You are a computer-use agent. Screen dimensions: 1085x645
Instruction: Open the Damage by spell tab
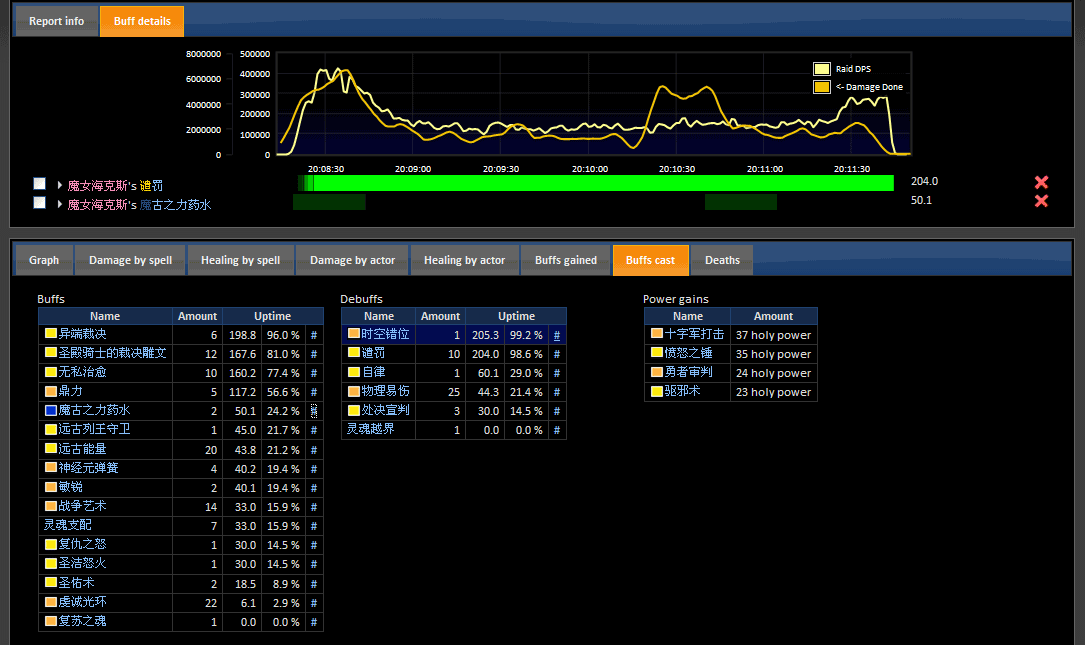pos(130,260)
